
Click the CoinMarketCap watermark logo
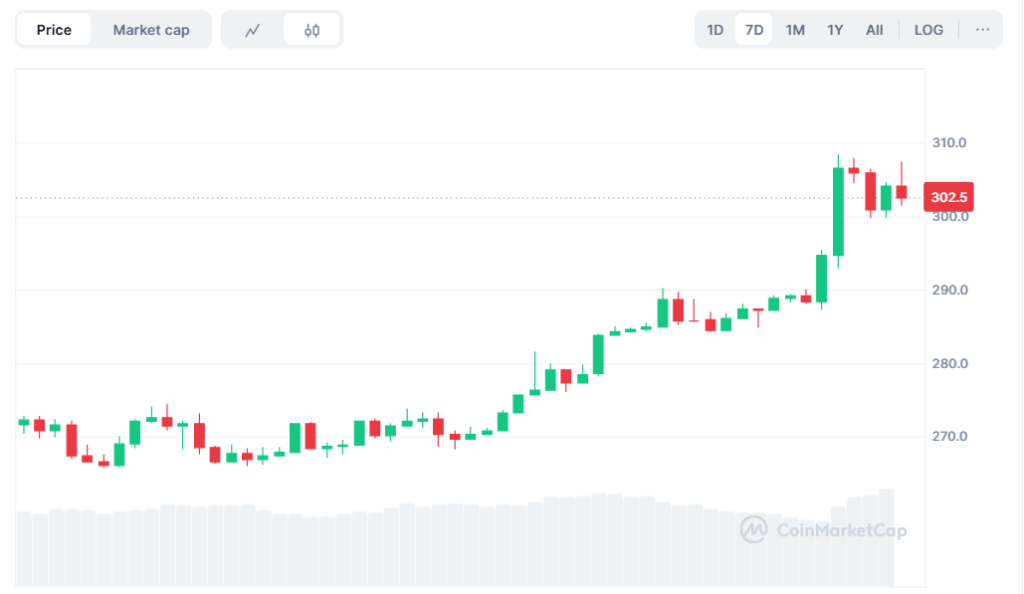tap(823, 529)
